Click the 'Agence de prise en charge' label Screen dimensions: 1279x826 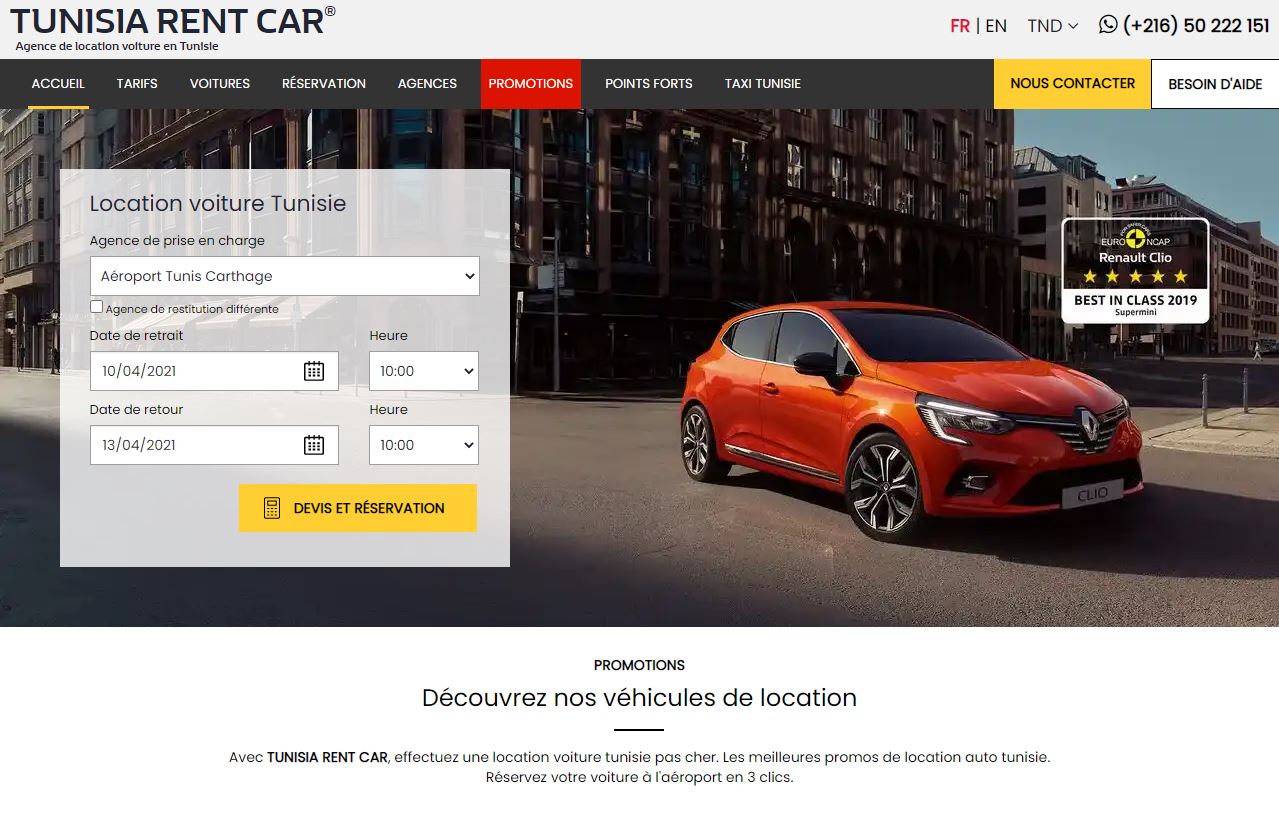pyautogui.click(x=177, y=241)
